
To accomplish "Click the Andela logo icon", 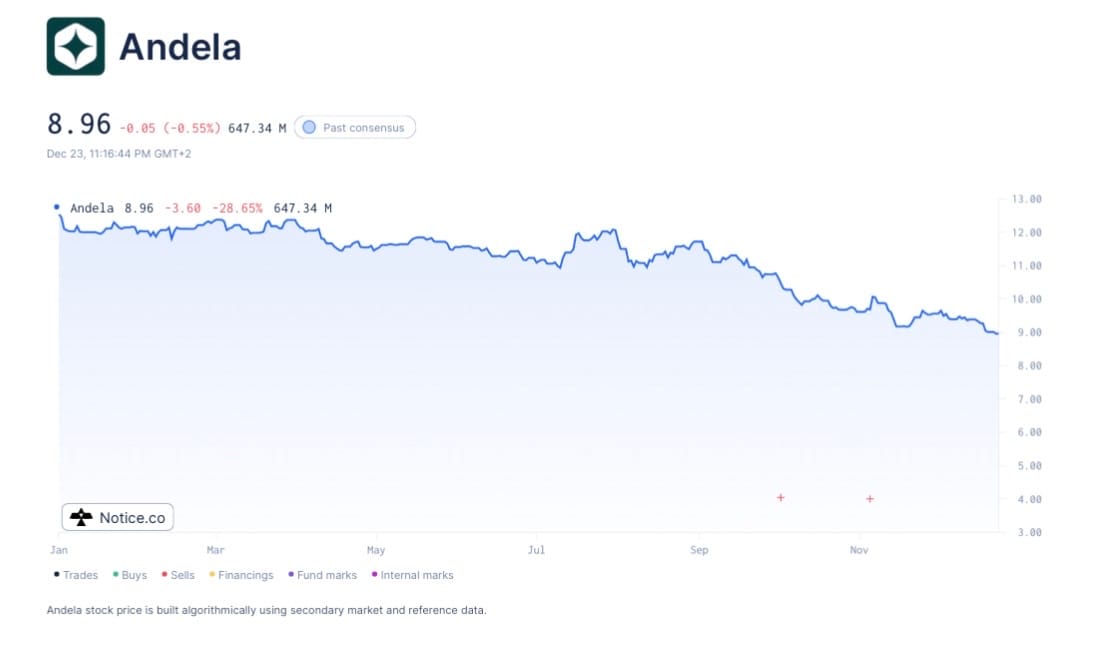I will [75, 46].
